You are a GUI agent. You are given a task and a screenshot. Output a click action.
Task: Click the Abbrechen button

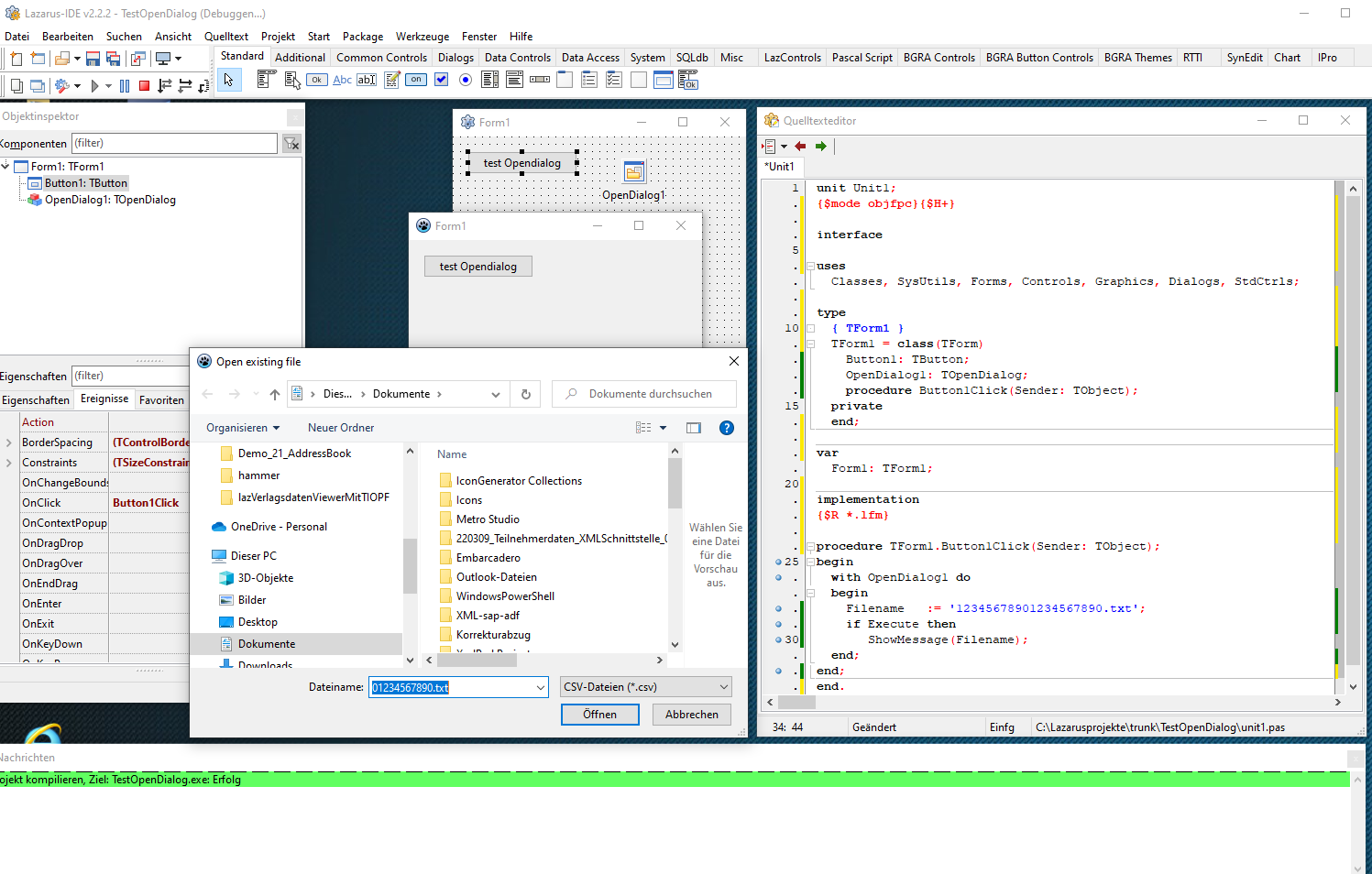tap(692, 715)
